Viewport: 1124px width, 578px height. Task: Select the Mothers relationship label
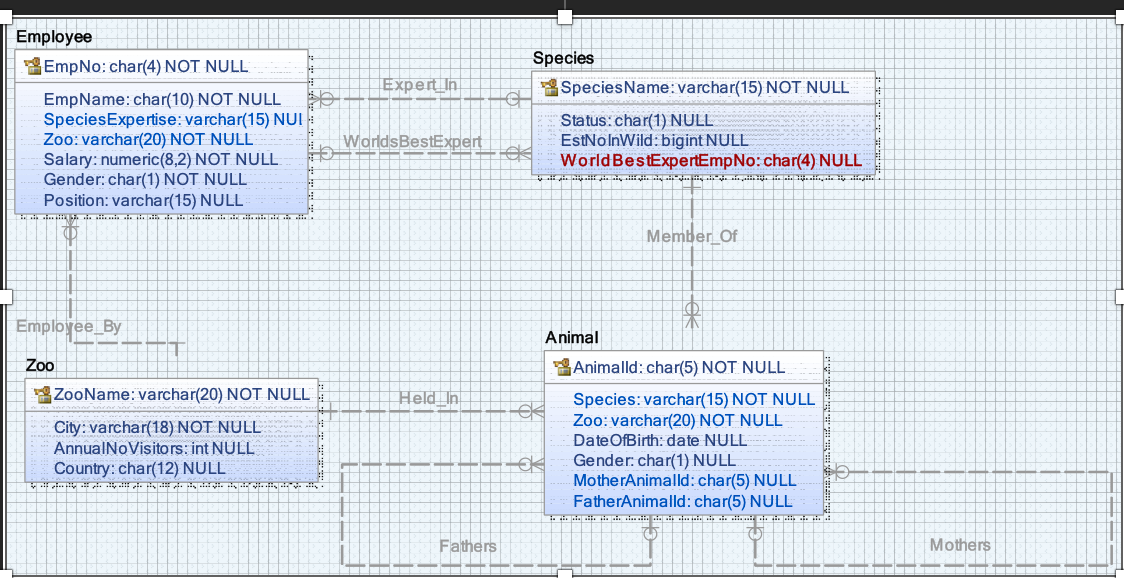click(x=959, y=545)
